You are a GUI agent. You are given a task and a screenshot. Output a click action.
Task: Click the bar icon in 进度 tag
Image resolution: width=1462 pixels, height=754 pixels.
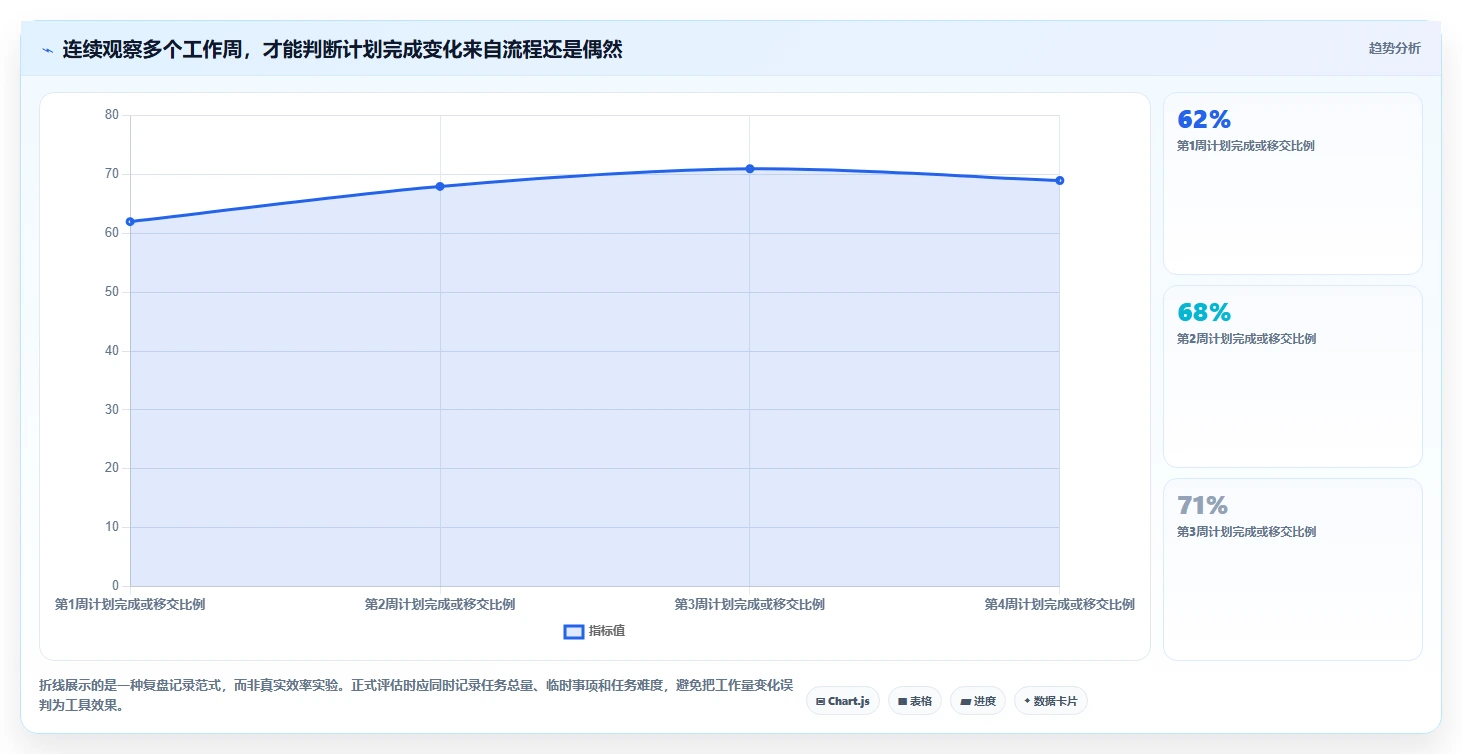click(965, 702)
